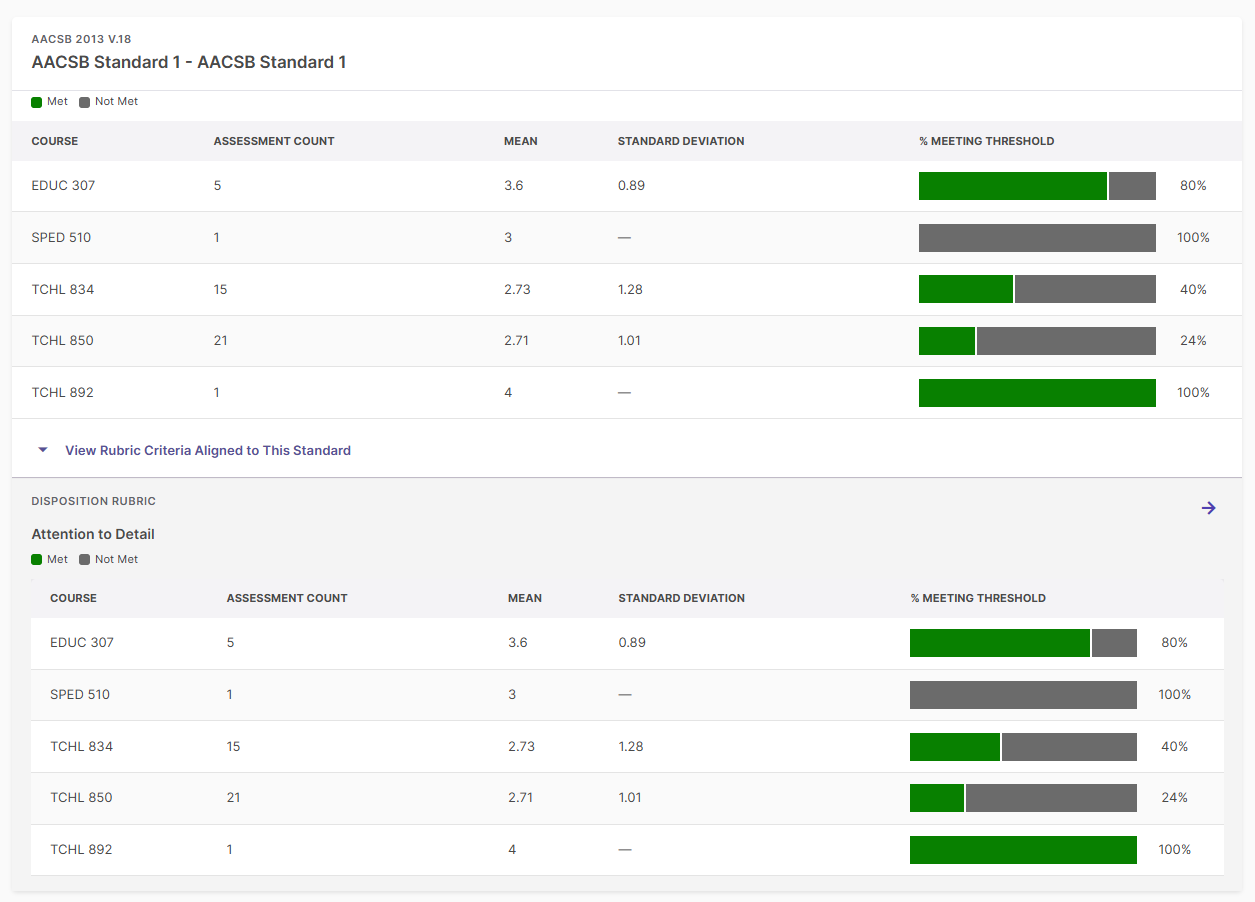
Task: Click the % MEETING THRESHOLD header in the top table
Action: pos(987,141)
